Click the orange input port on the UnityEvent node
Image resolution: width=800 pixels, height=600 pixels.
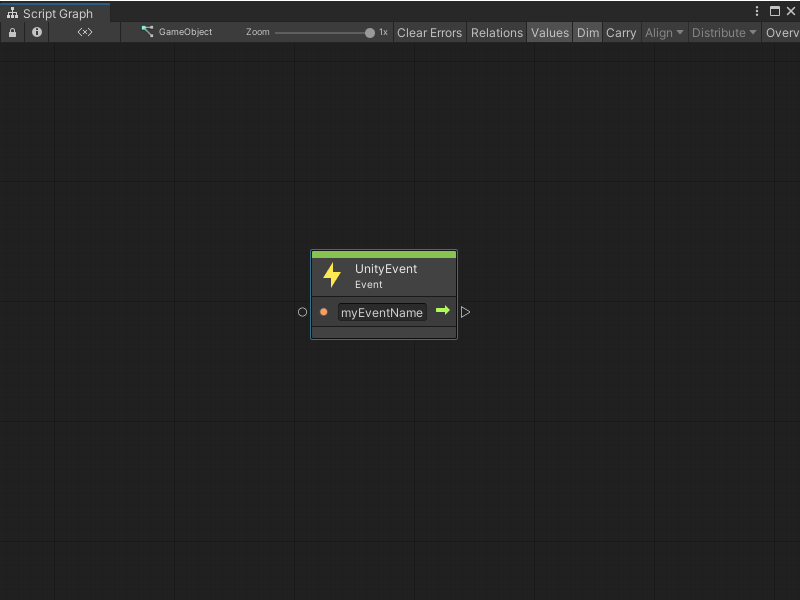[324, 311]
